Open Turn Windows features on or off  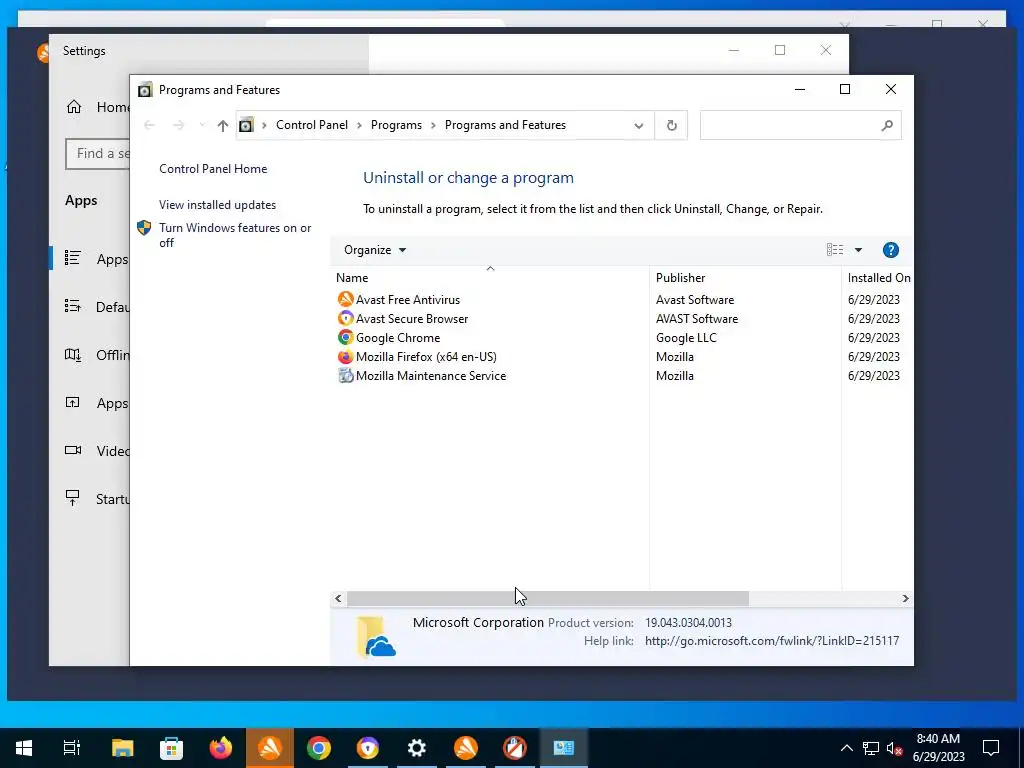(235, 235)
